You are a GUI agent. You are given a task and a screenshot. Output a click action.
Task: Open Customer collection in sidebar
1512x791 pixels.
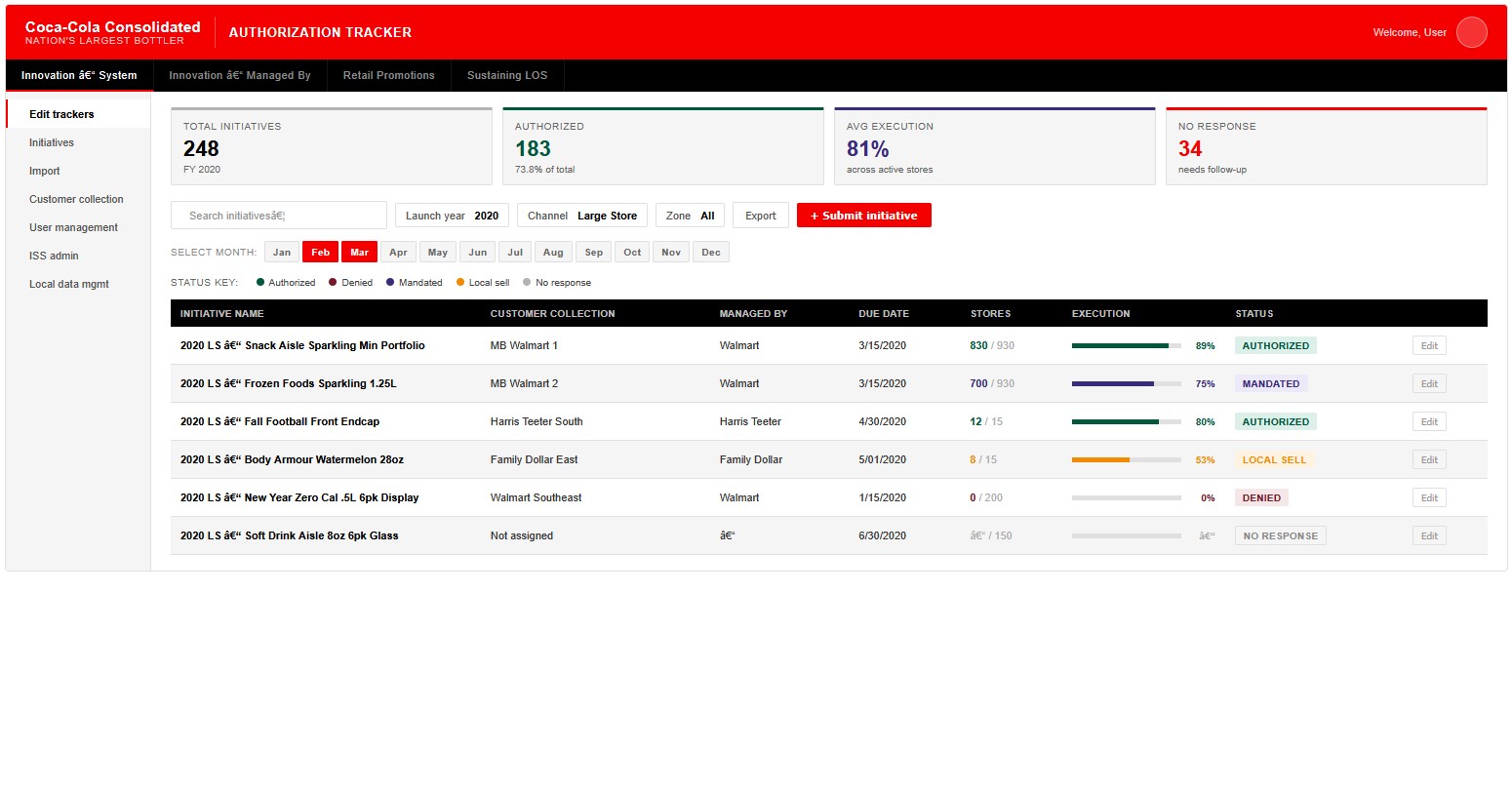(x=78, y=199)
